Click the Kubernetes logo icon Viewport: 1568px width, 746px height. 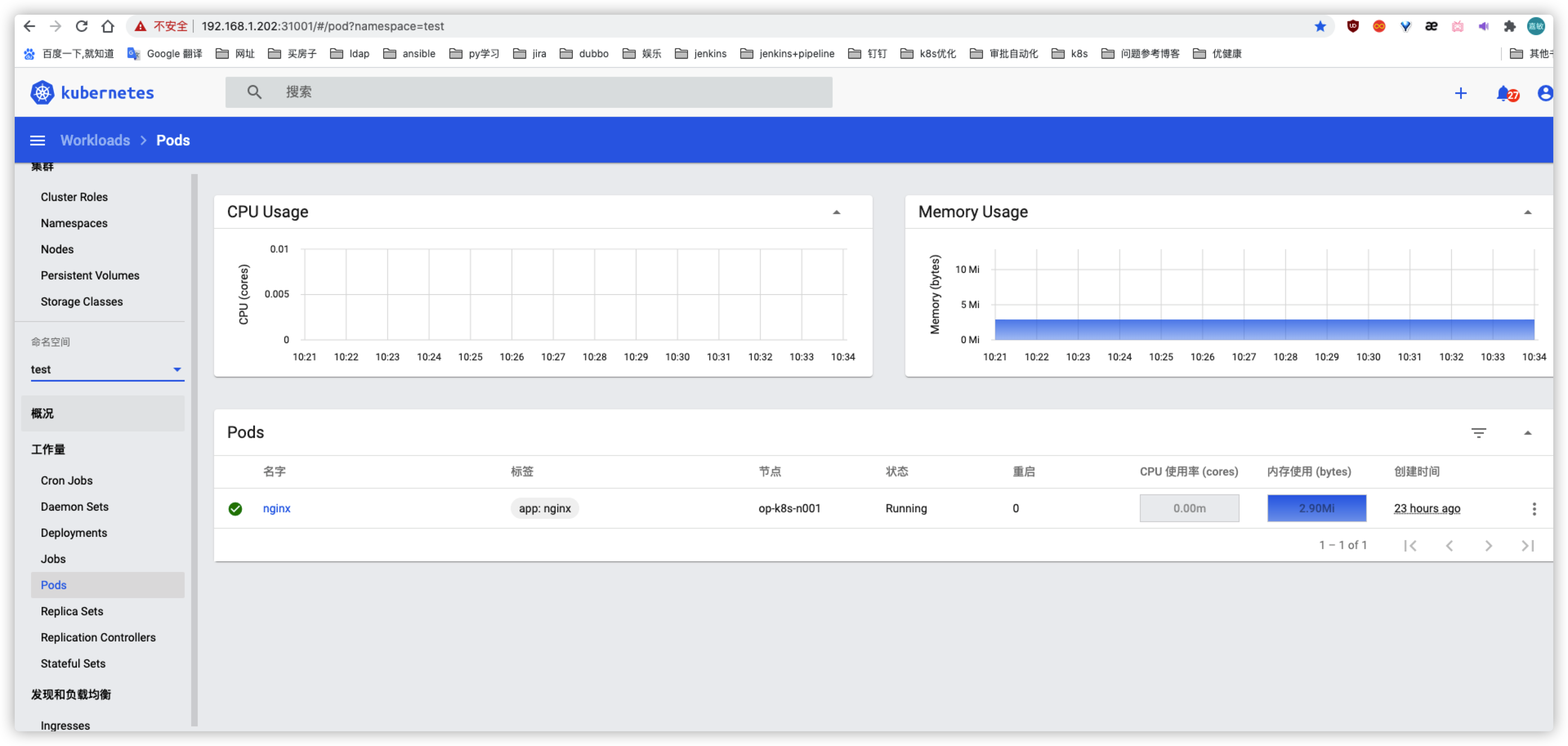point(42,92)
